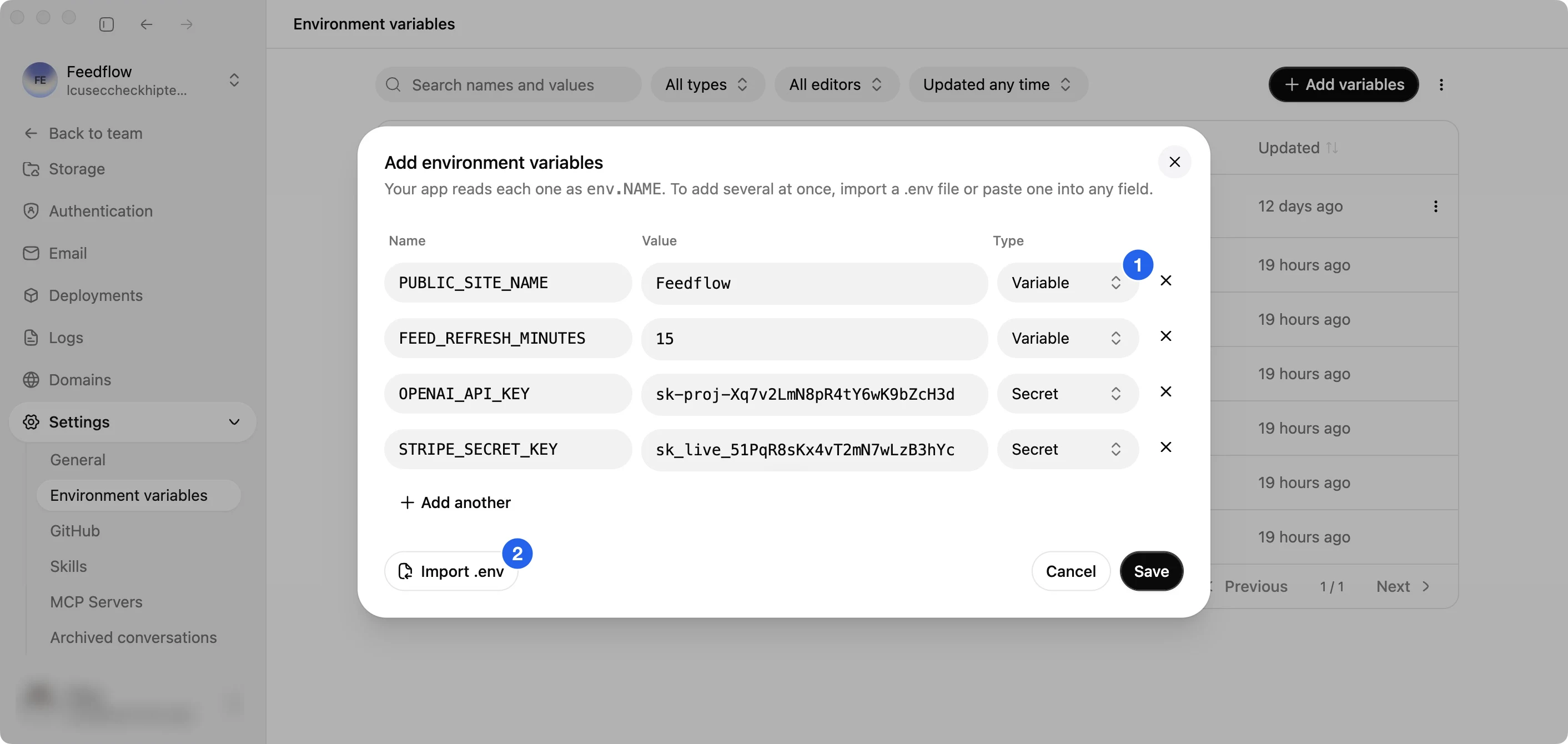Change type of OPENAI_API_KEY from Secret
Image resolution: width=1568 pixels, height=744 pixels.
coord(1067,393)
